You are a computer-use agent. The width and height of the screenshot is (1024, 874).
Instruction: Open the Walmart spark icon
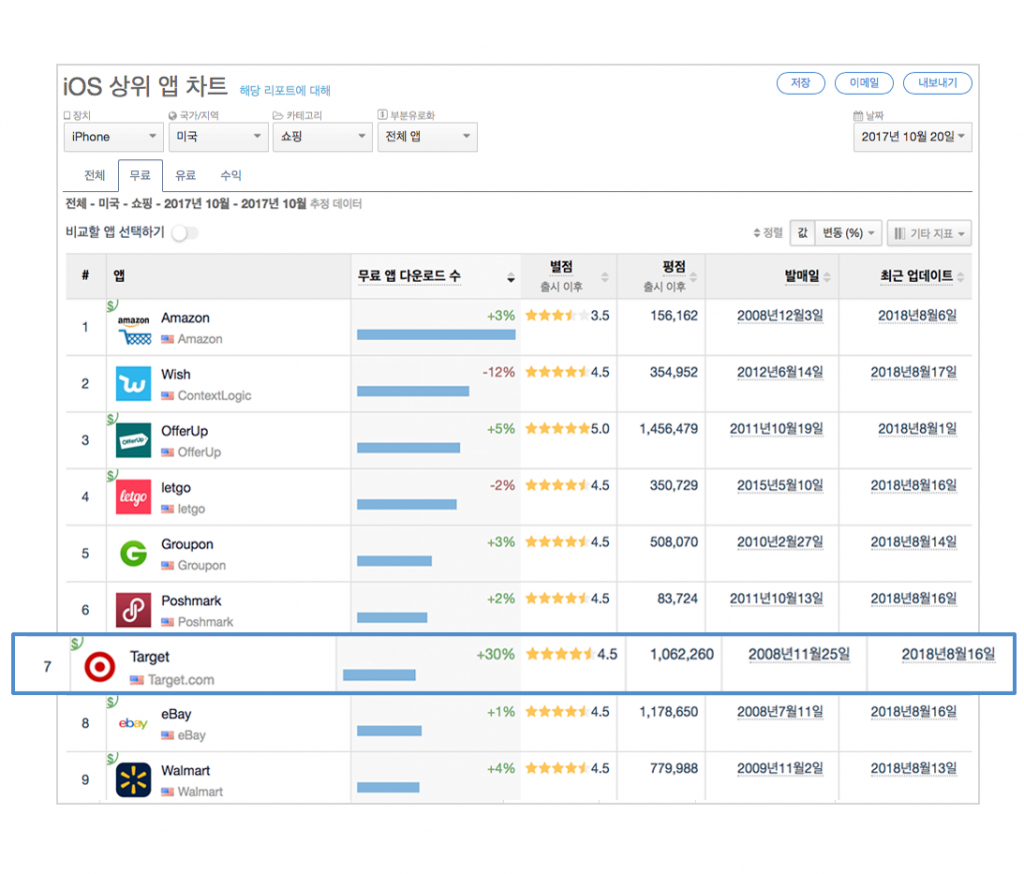pos(133,780)
